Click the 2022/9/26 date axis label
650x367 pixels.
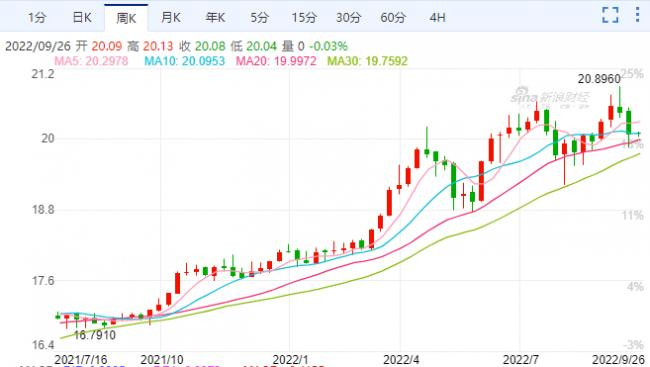coord(618,360)
